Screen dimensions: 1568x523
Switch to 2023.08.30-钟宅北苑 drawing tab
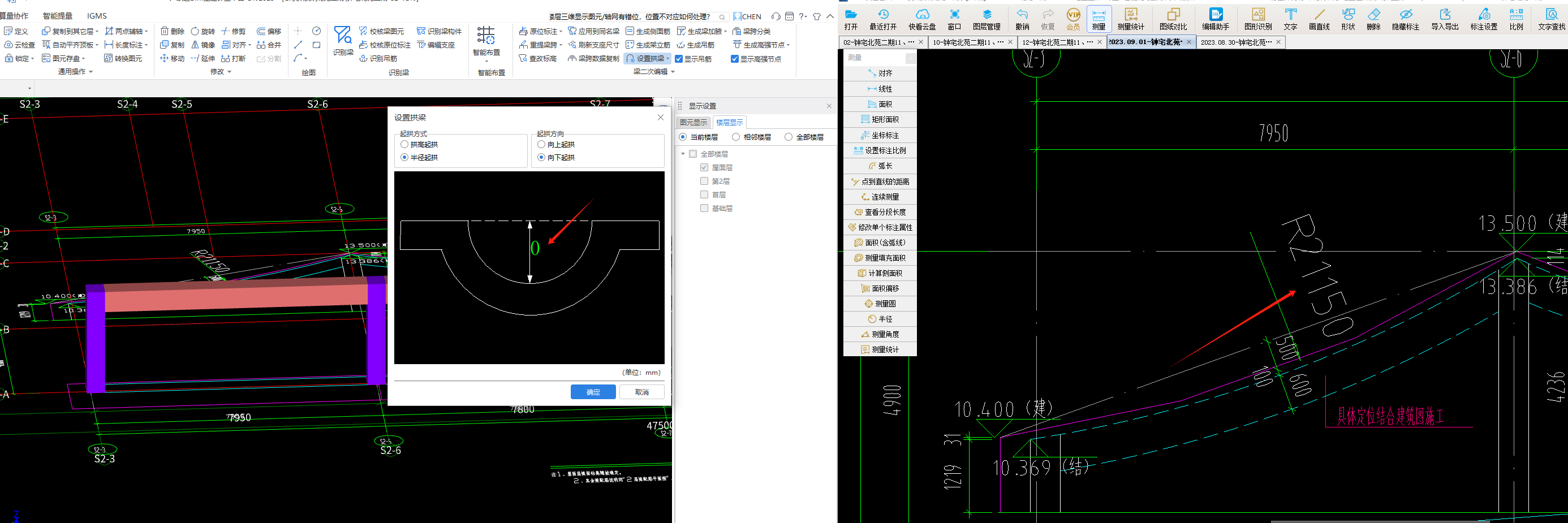coord(1240,42)
